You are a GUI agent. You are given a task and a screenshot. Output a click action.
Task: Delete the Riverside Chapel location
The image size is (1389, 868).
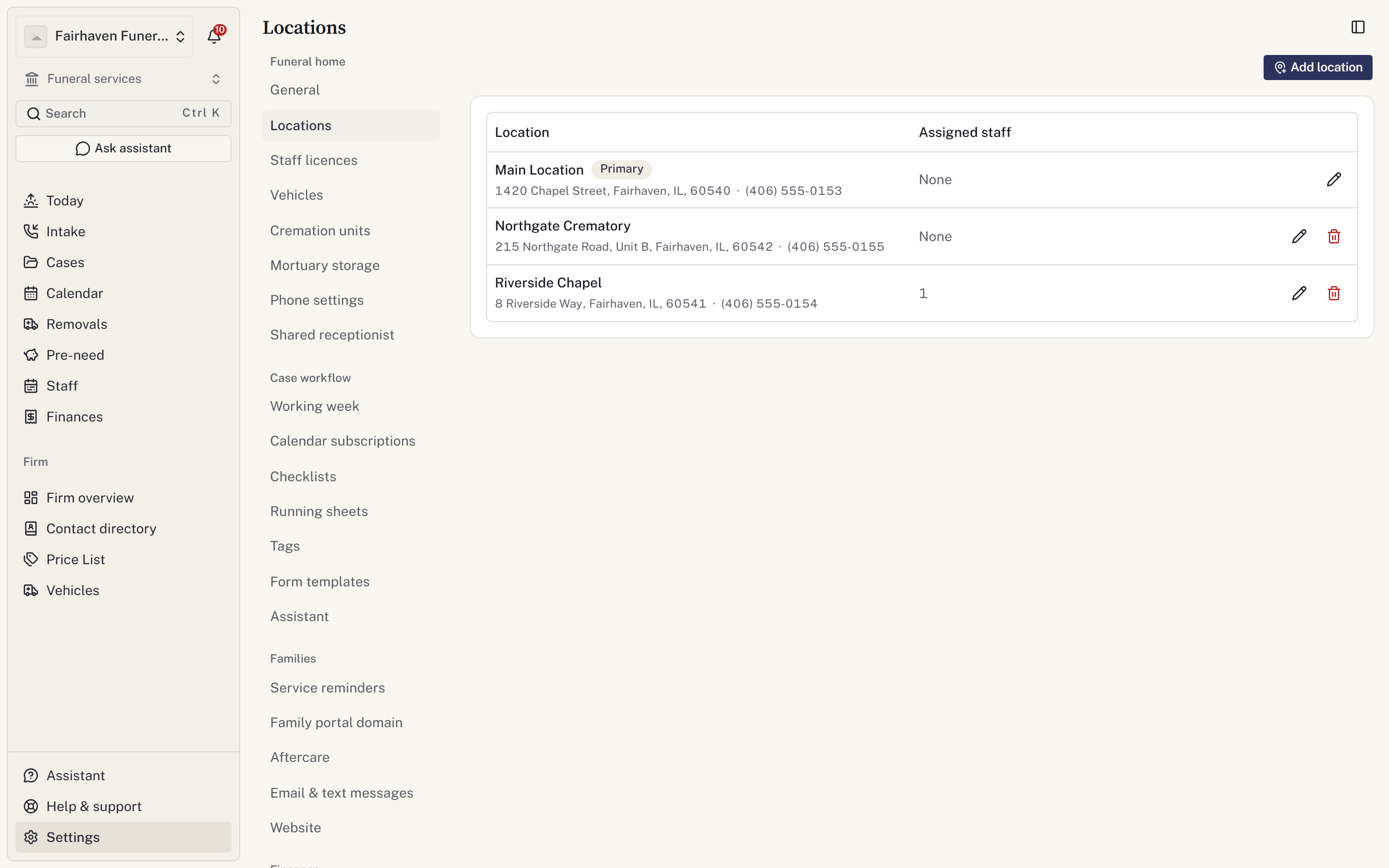pos(1334,293)
